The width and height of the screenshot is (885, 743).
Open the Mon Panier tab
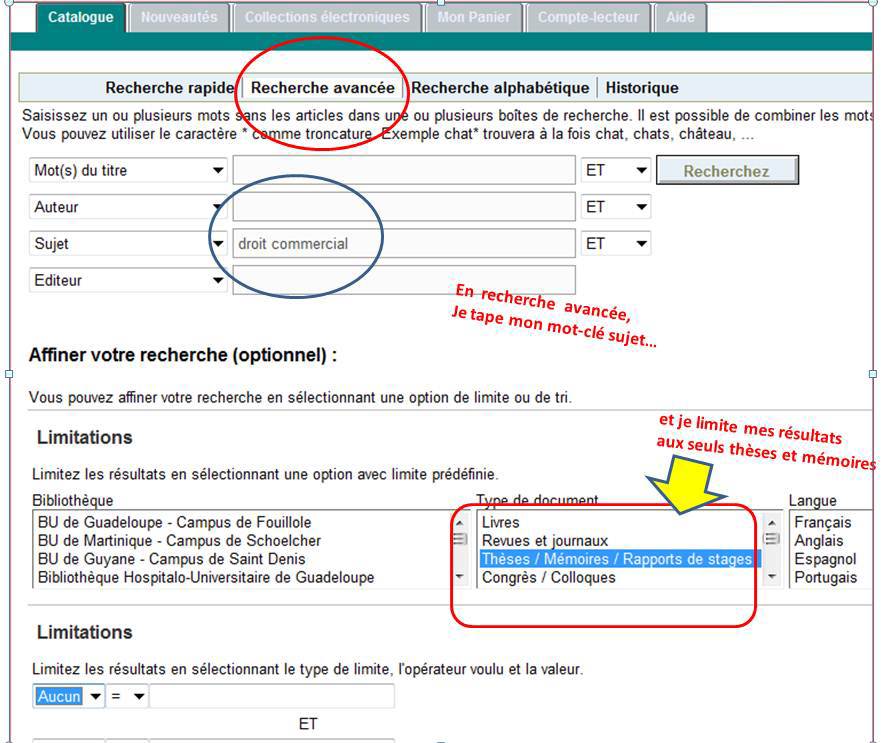tap(473, 17)
